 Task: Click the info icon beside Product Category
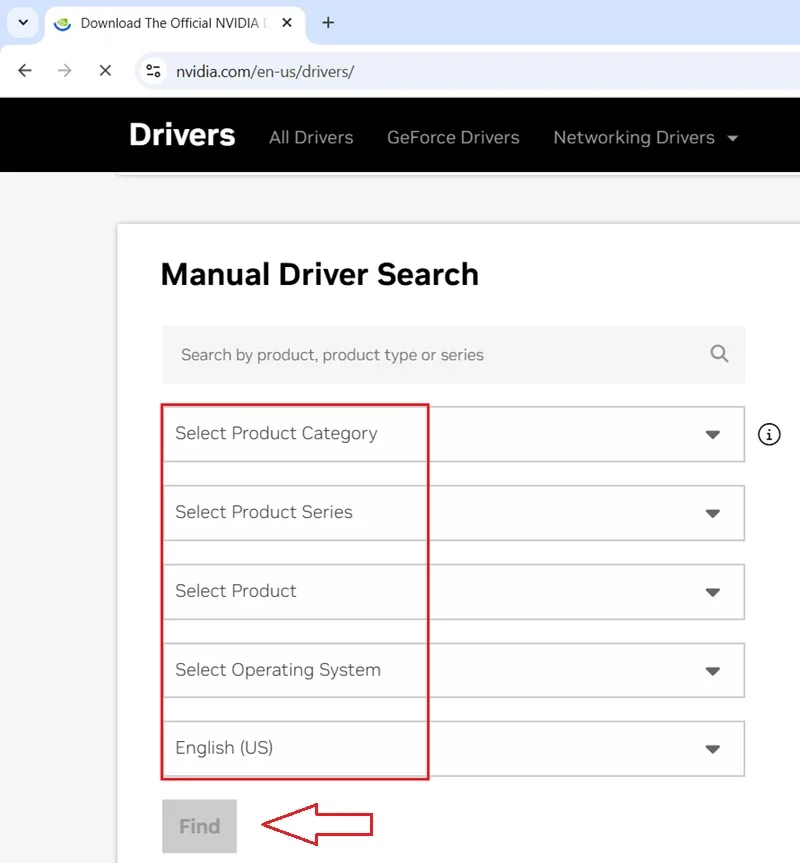[x=769, y=434]
